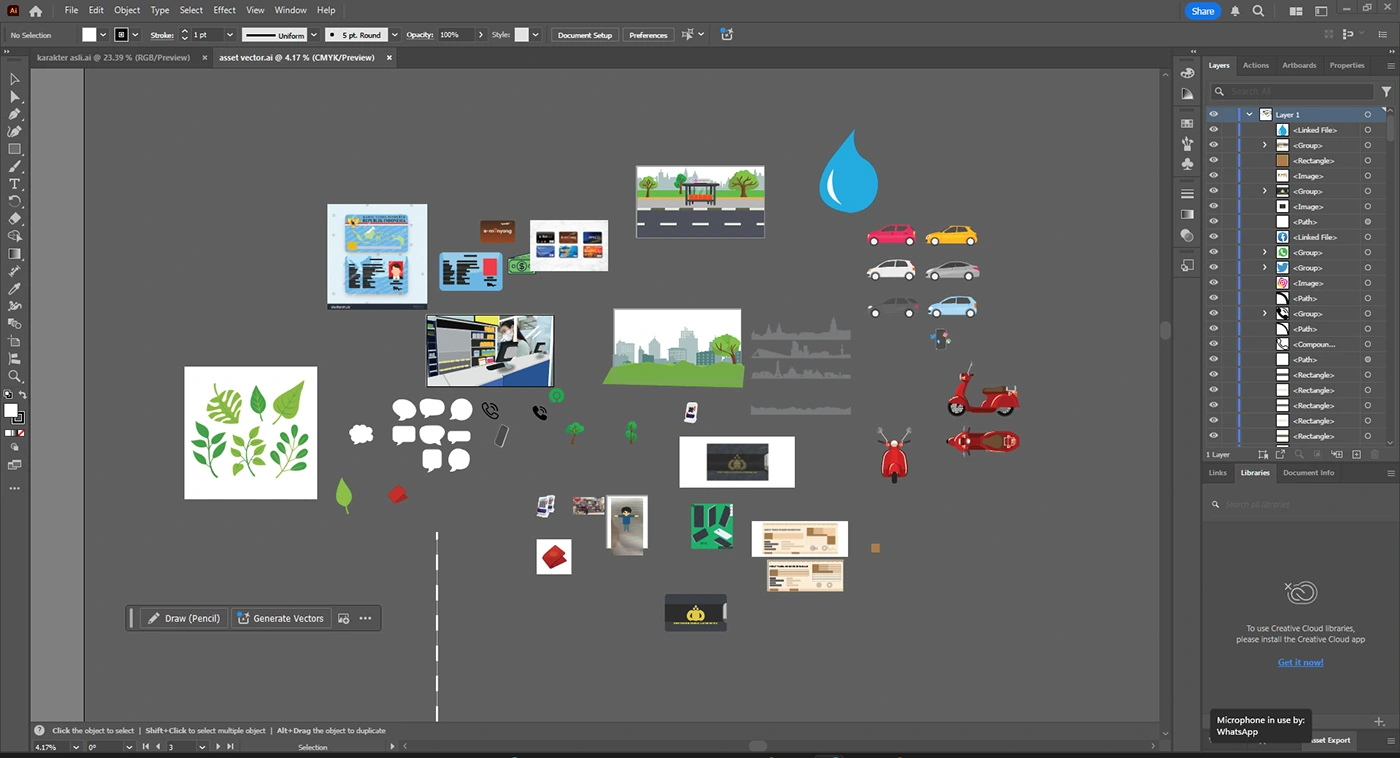Open the Window menu
Screen dimensions: 1400x758
coord(290,10)
